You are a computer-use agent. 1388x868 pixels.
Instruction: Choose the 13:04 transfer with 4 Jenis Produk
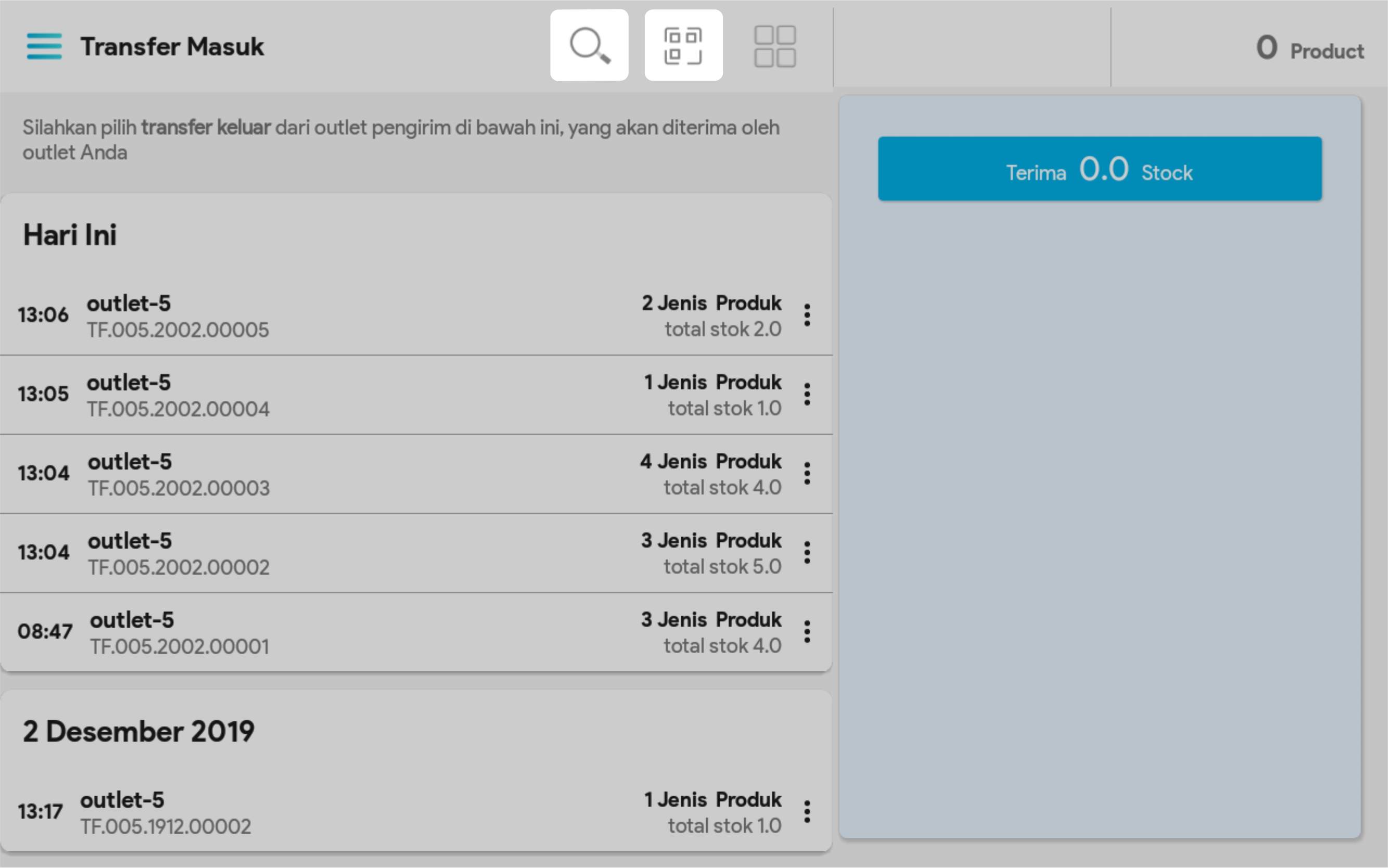click(x=402, y=474)
